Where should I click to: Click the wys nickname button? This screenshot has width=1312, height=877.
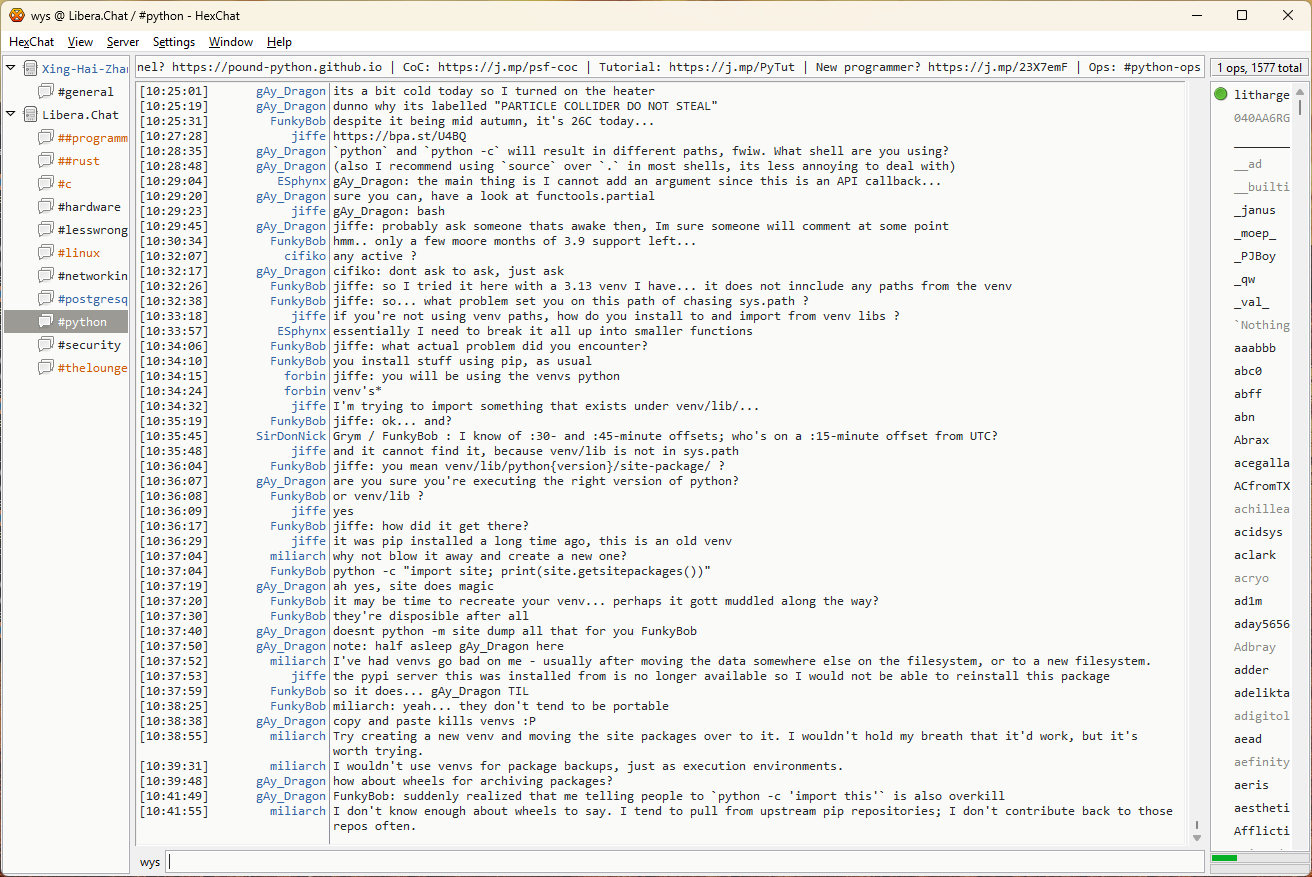click(150, 861)
